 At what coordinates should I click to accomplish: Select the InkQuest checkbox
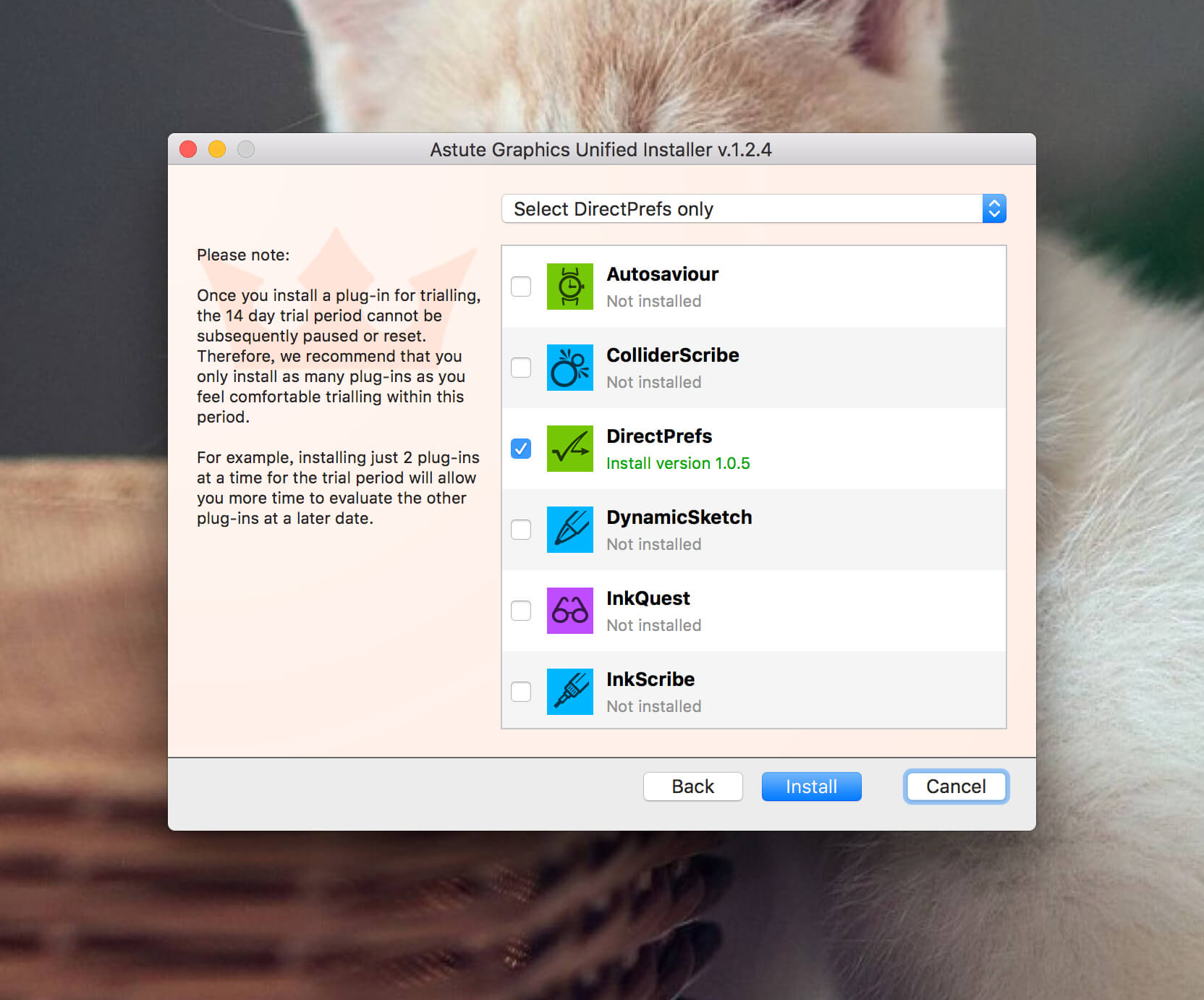click(521, 611)
